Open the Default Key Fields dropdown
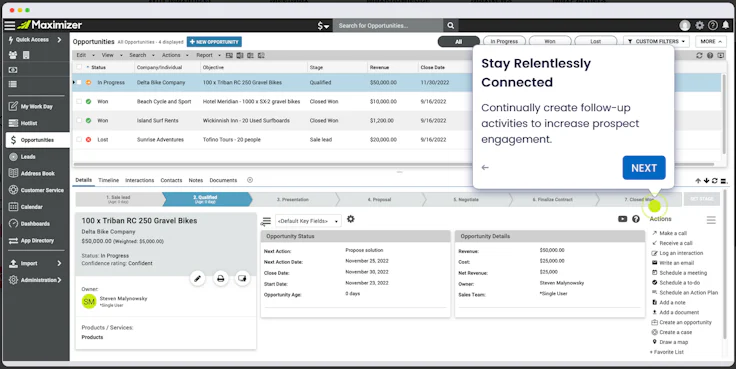Screen dimensions: 736x369 308,221
